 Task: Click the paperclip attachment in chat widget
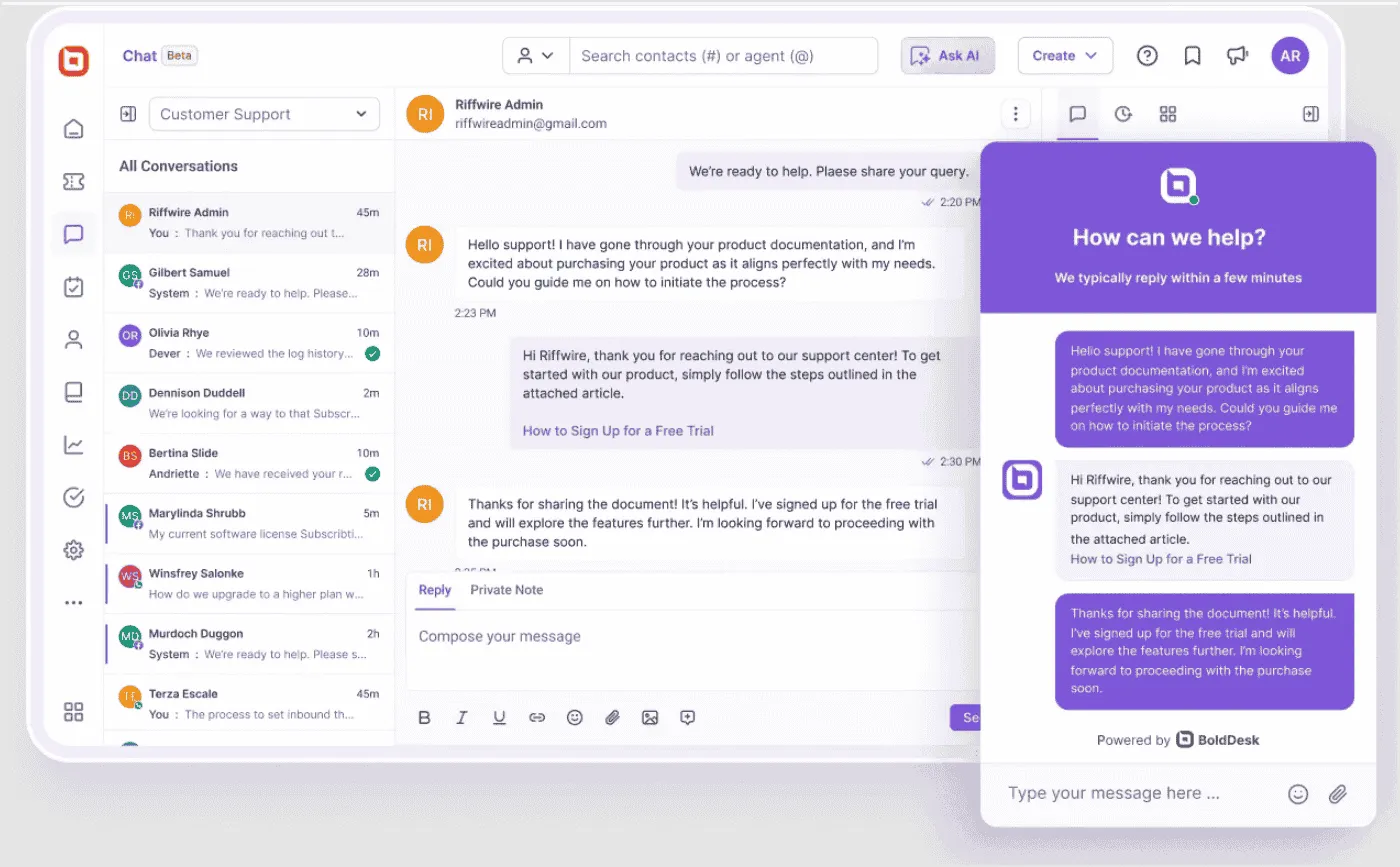(1338, 794)
